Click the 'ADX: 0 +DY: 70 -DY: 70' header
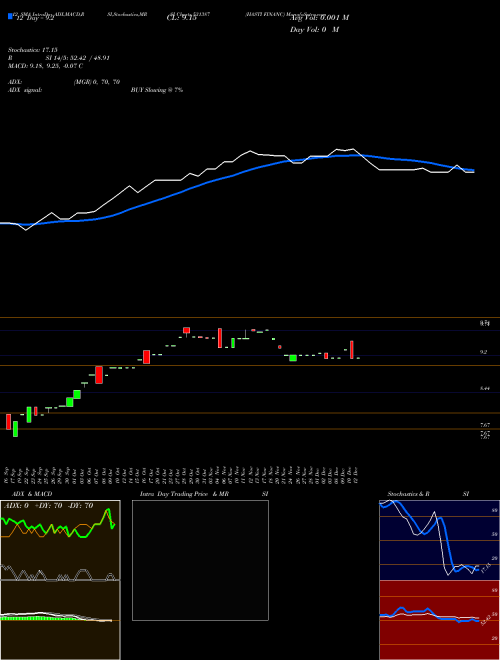The width and height of the screenshot is (500, 660). (48, 506)
